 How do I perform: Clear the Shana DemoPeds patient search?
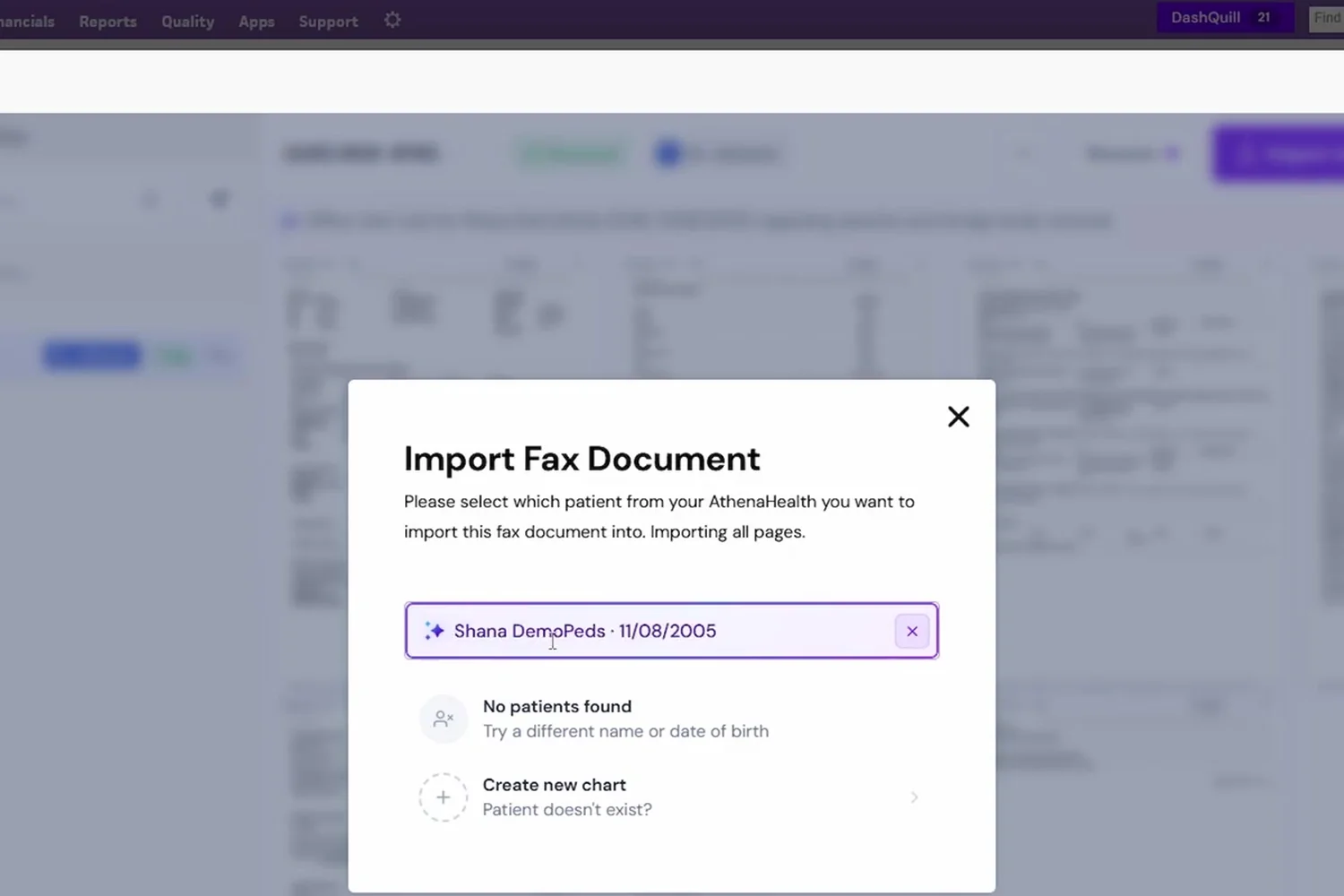click(x=912, y=632)
